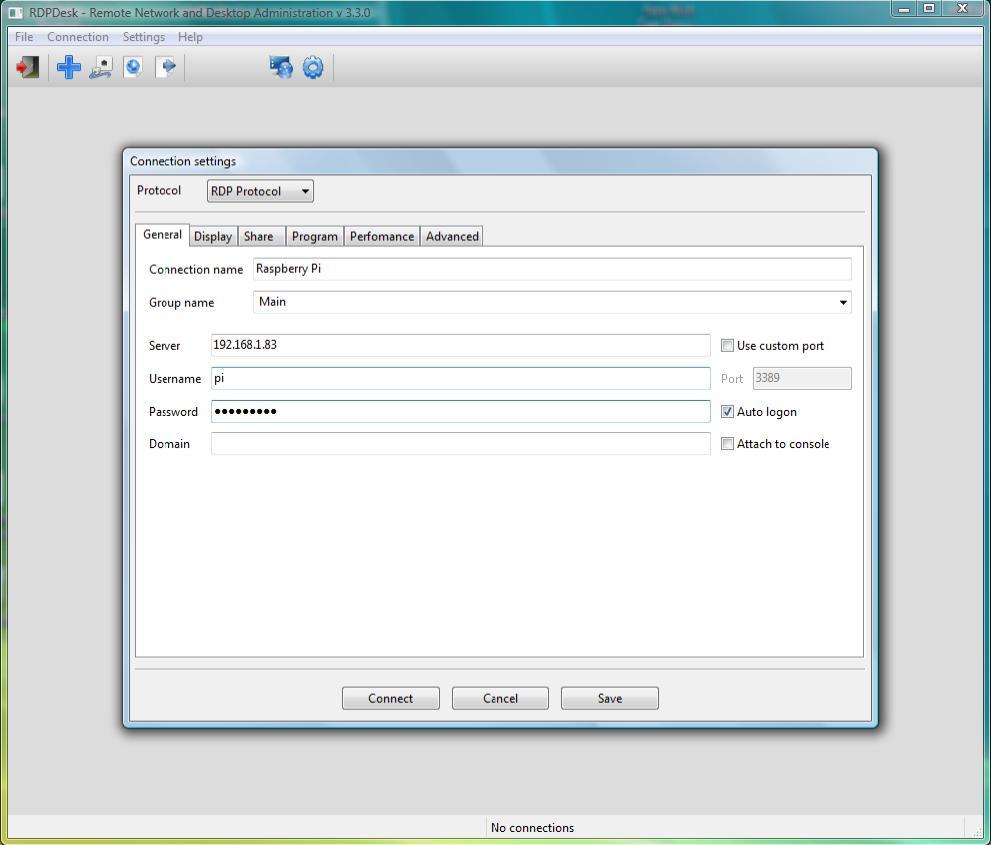The image size is (991, 845).
Task: Disable the Auto logon checkbox
Action: (727, 411)
